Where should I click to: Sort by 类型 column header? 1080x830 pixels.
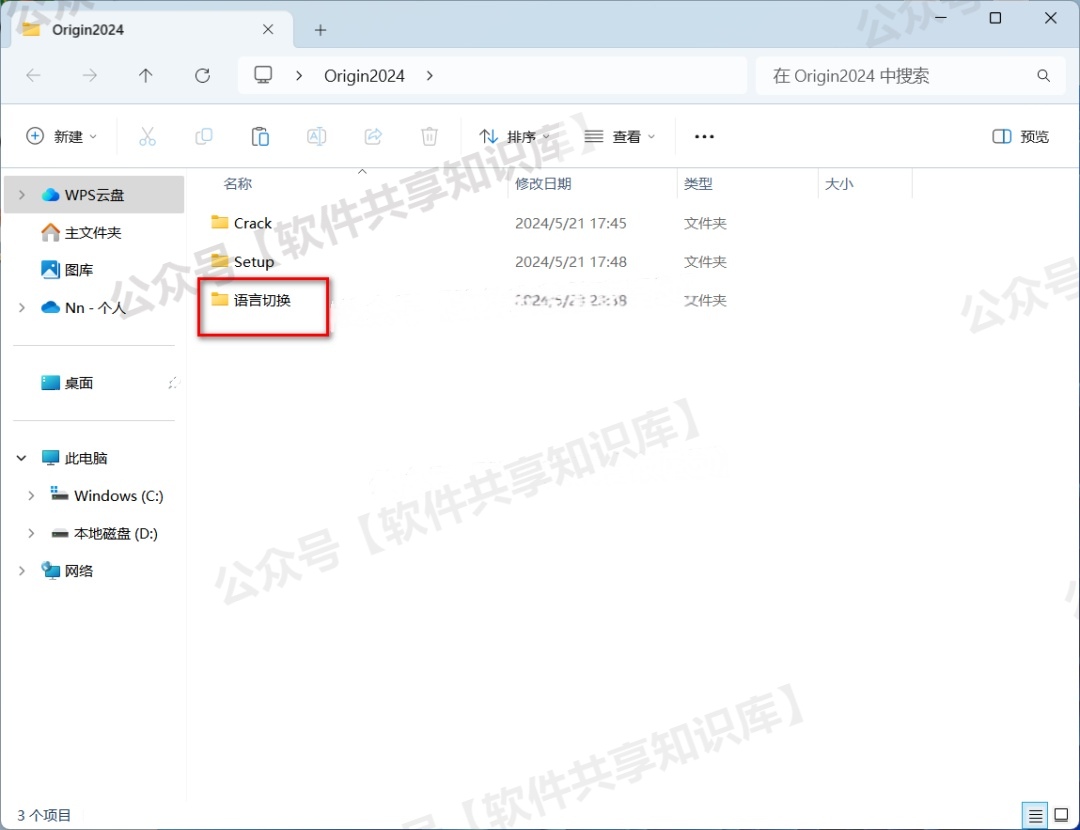[698, 184]
